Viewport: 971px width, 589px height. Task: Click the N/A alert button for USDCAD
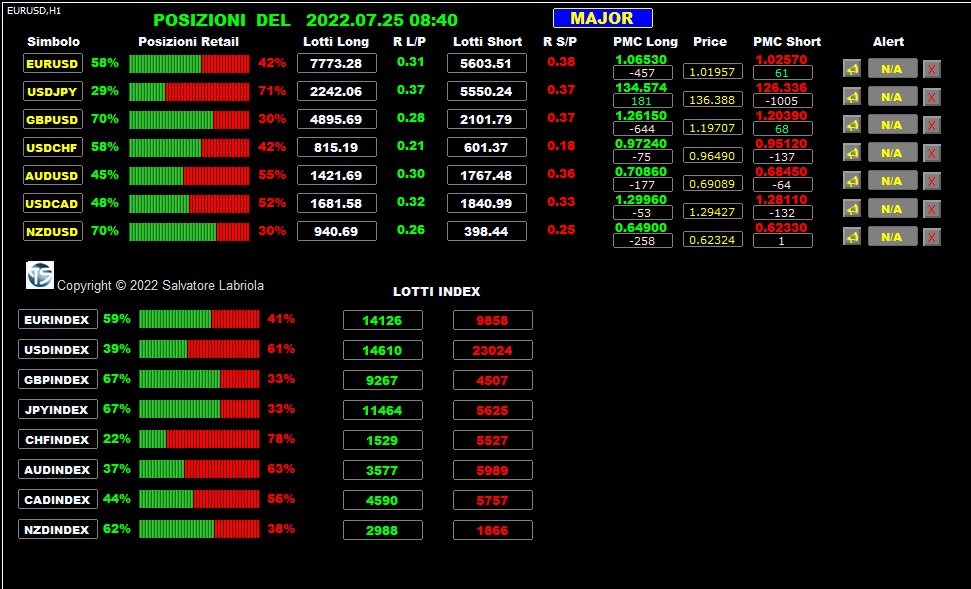892,209
